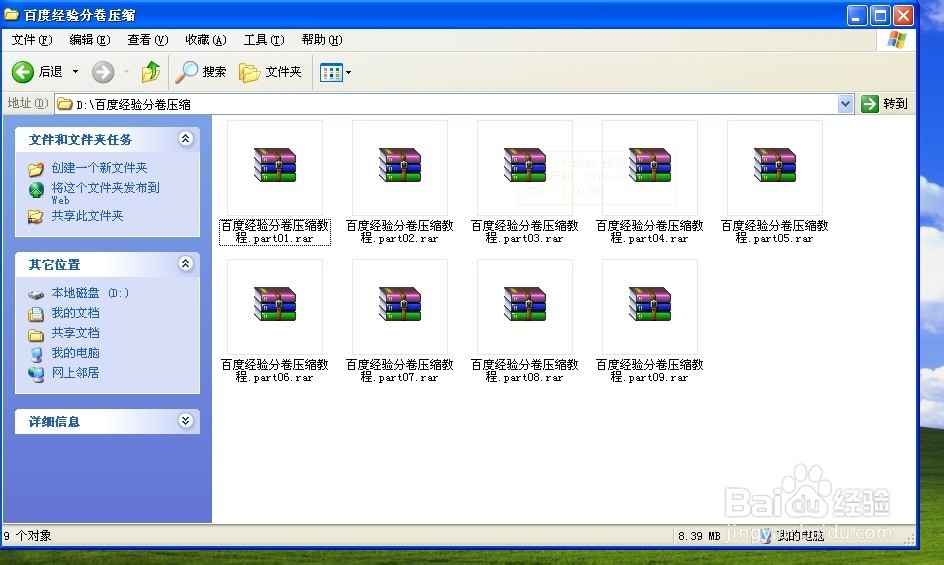
Task: Select the part09.rar archive icon
Action: pyautogui.click(x=650, y=304)
